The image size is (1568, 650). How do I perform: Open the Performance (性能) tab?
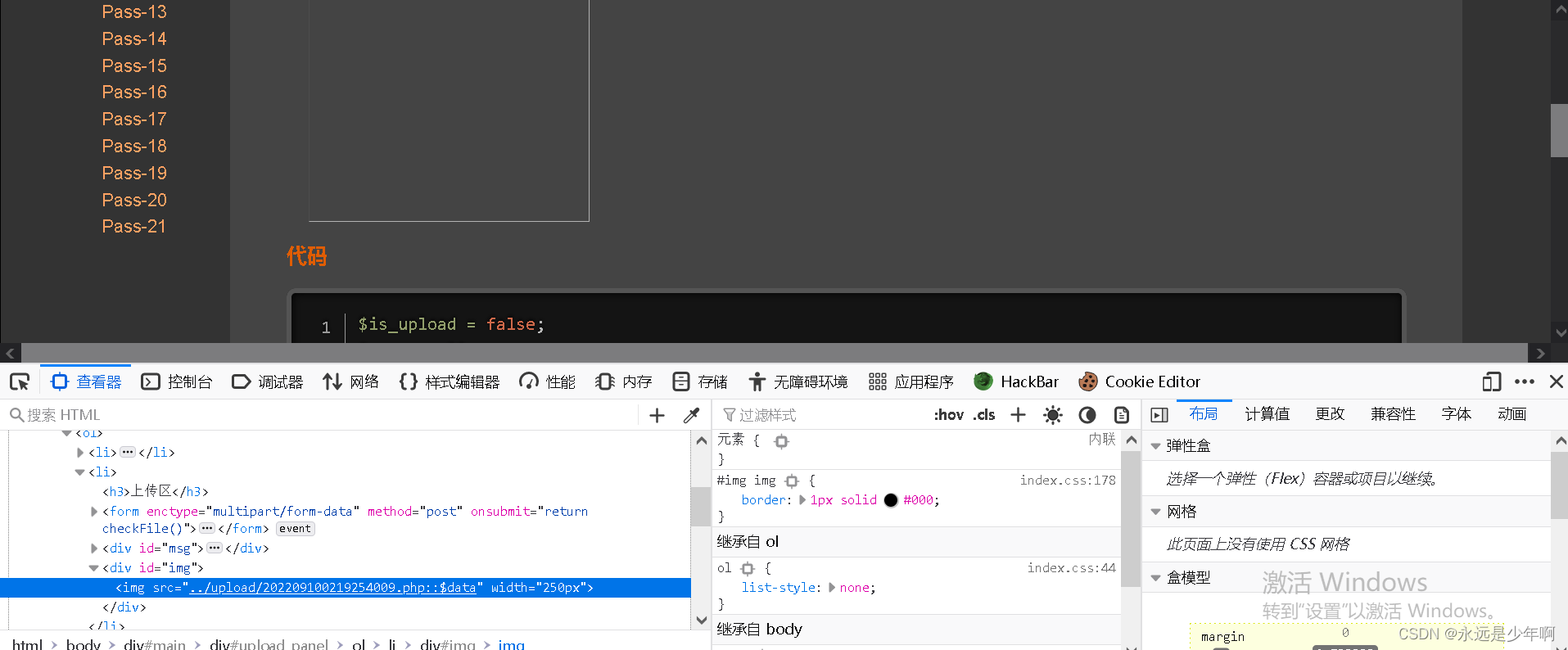[x=547, y=381]
